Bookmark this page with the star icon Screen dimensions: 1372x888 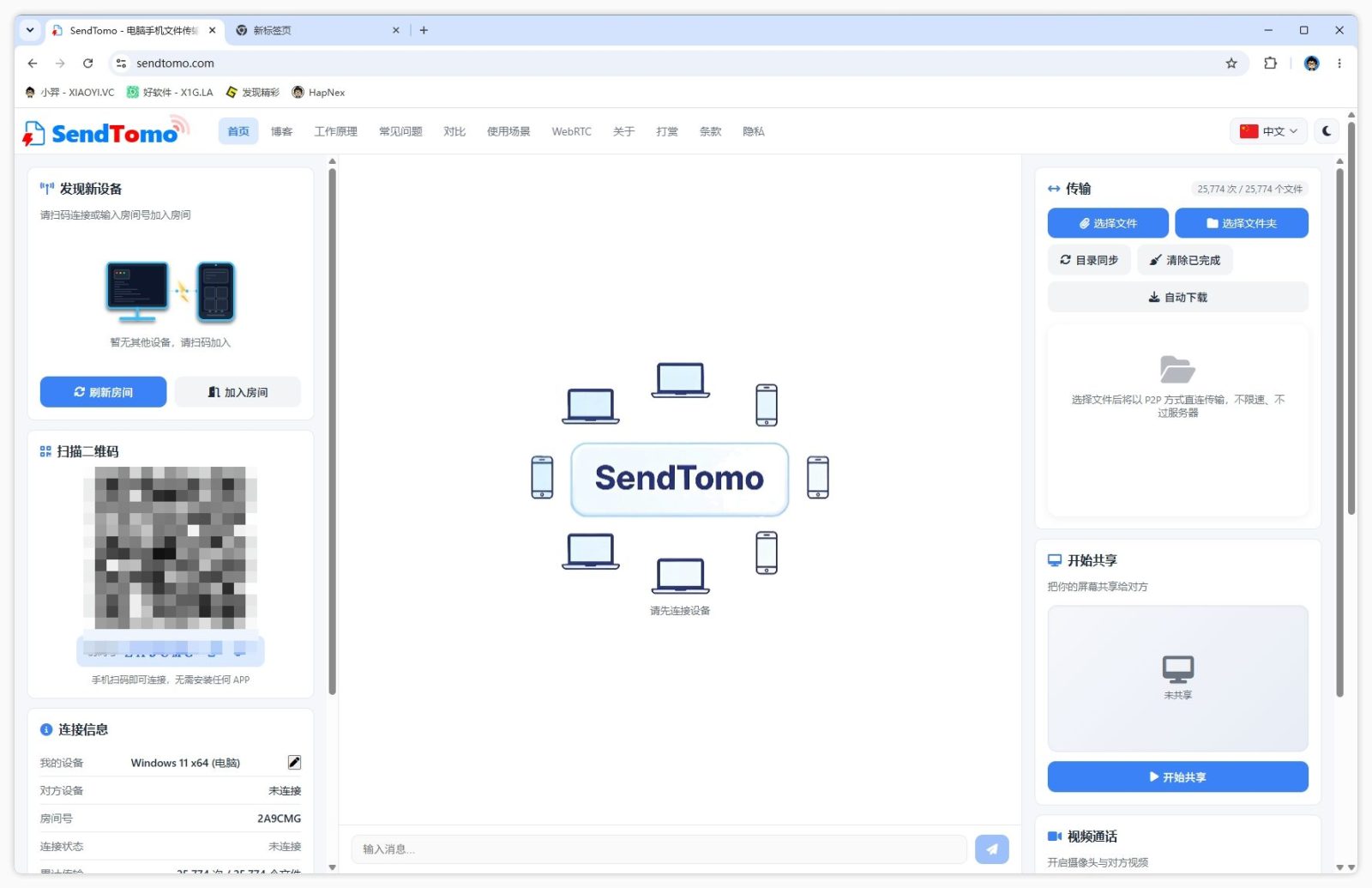click(1231, 63)
